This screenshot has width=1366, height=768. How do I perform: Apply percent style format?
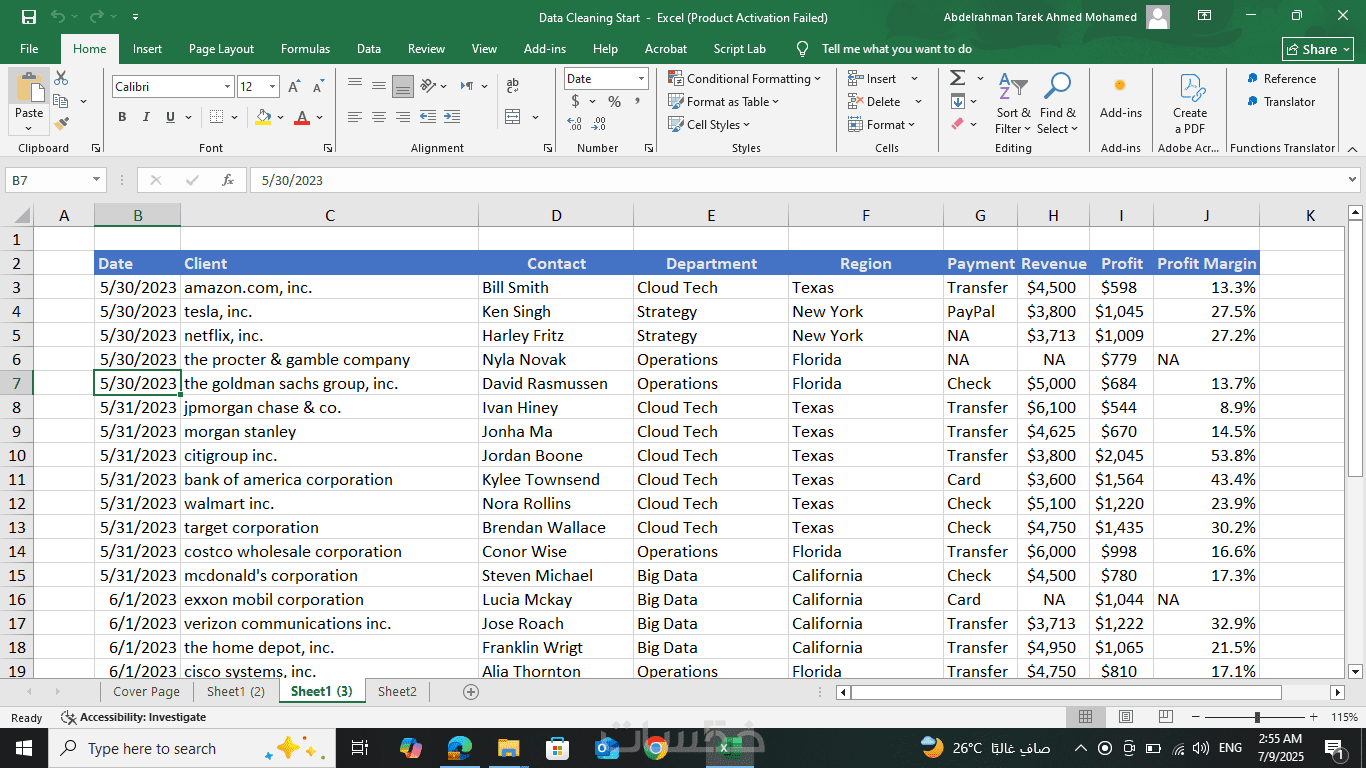point(614,102)
